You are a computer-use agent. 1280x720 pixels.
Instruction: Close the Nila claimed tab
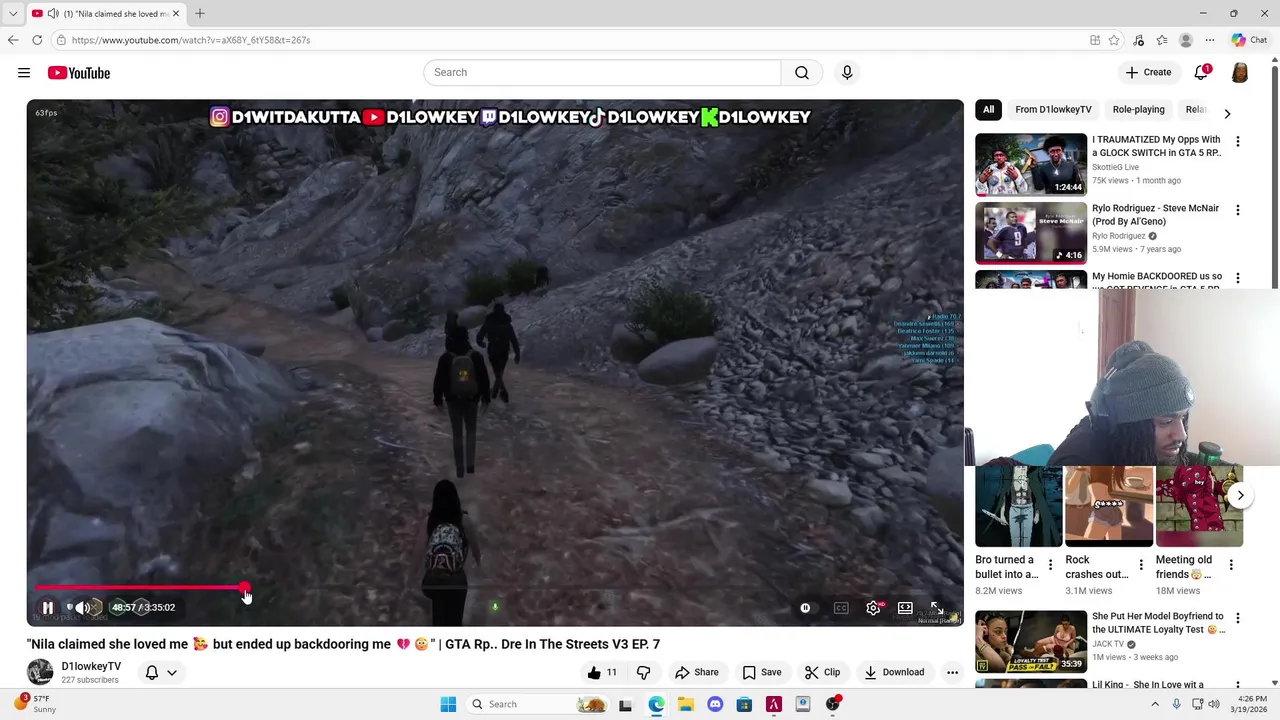point(176,13)
